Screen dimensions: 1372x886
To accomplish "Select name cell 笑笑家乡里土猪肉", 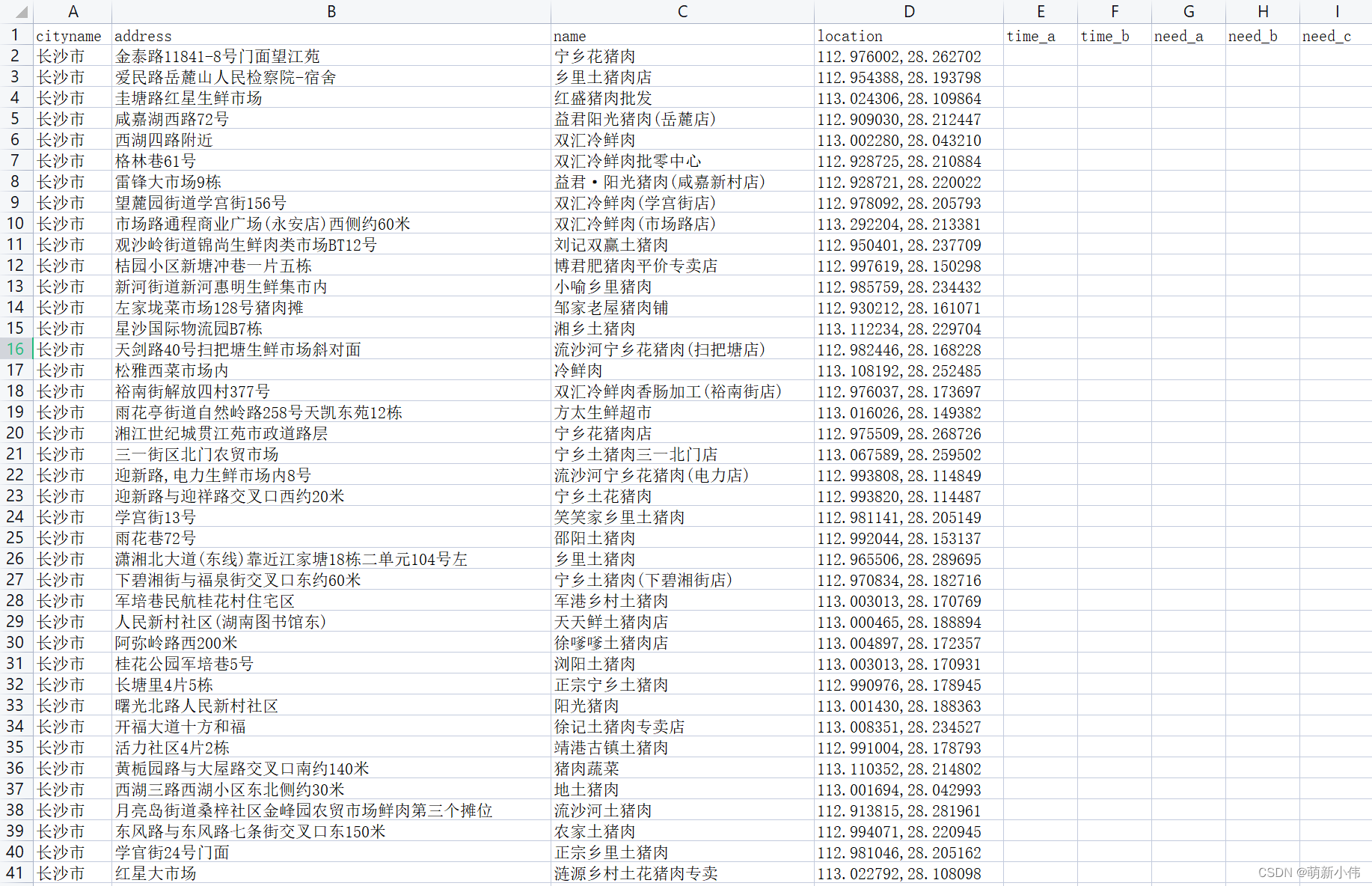I will [x=682, y=517].
